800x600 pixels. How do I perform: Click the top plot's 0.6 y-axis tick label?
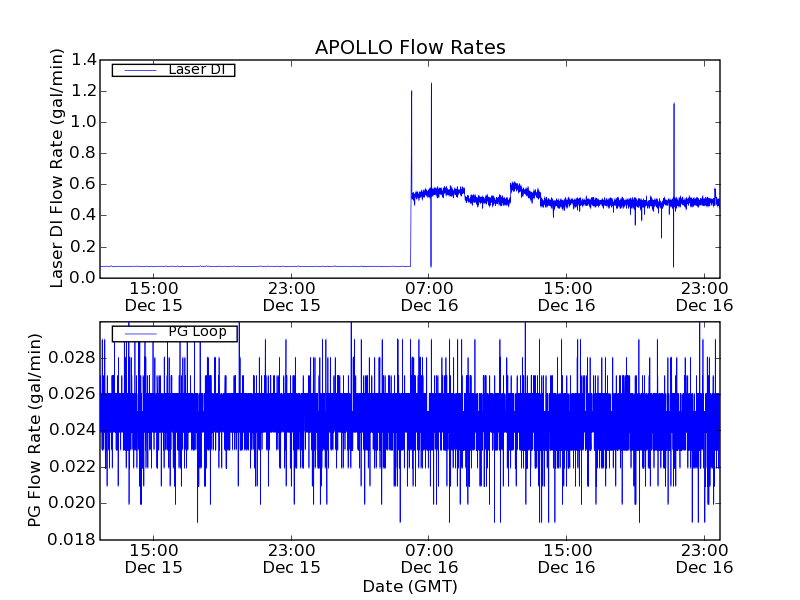coord(84,185)
